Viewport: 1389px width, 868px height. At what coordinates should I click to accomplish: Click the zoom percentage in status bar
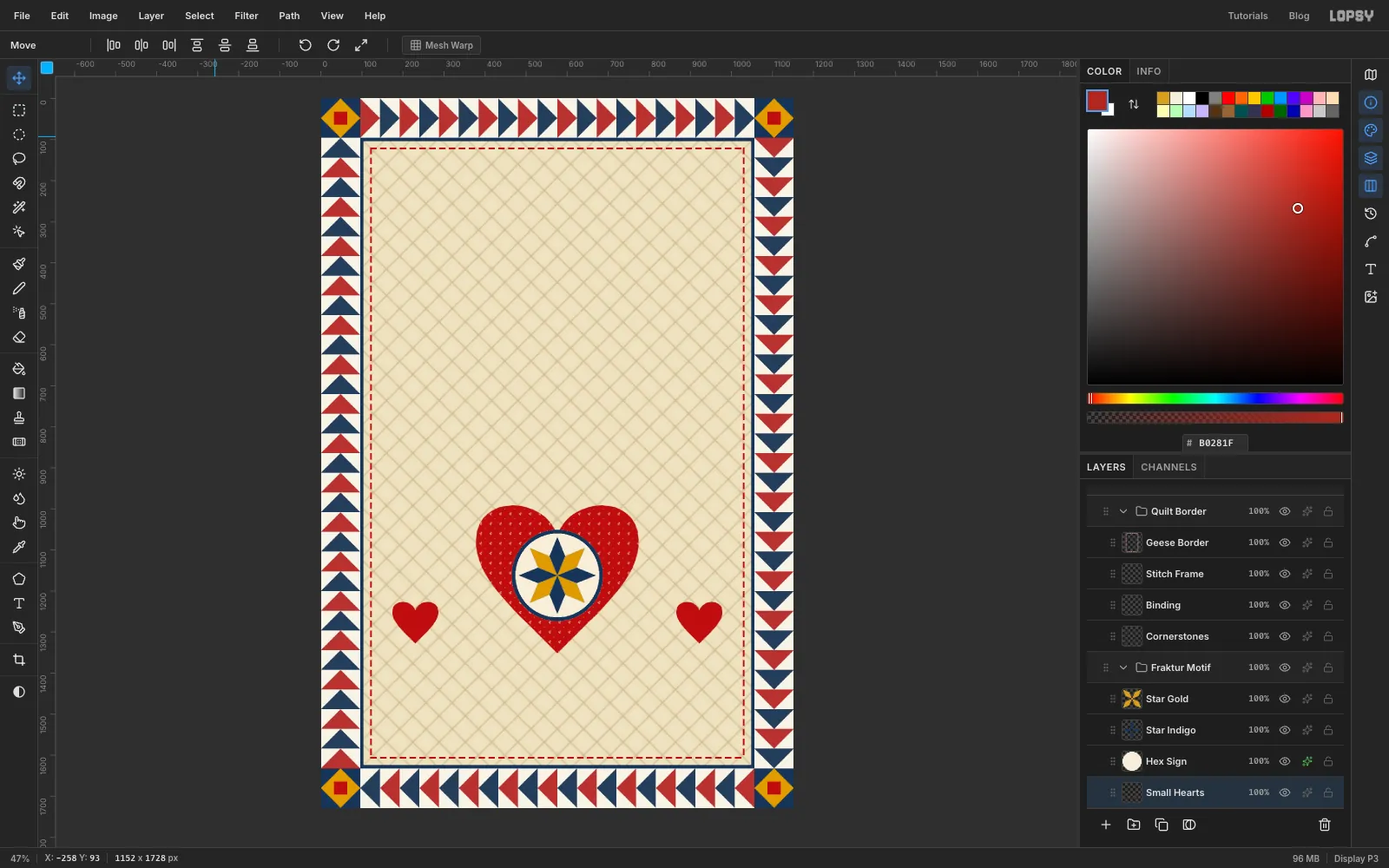20,858
